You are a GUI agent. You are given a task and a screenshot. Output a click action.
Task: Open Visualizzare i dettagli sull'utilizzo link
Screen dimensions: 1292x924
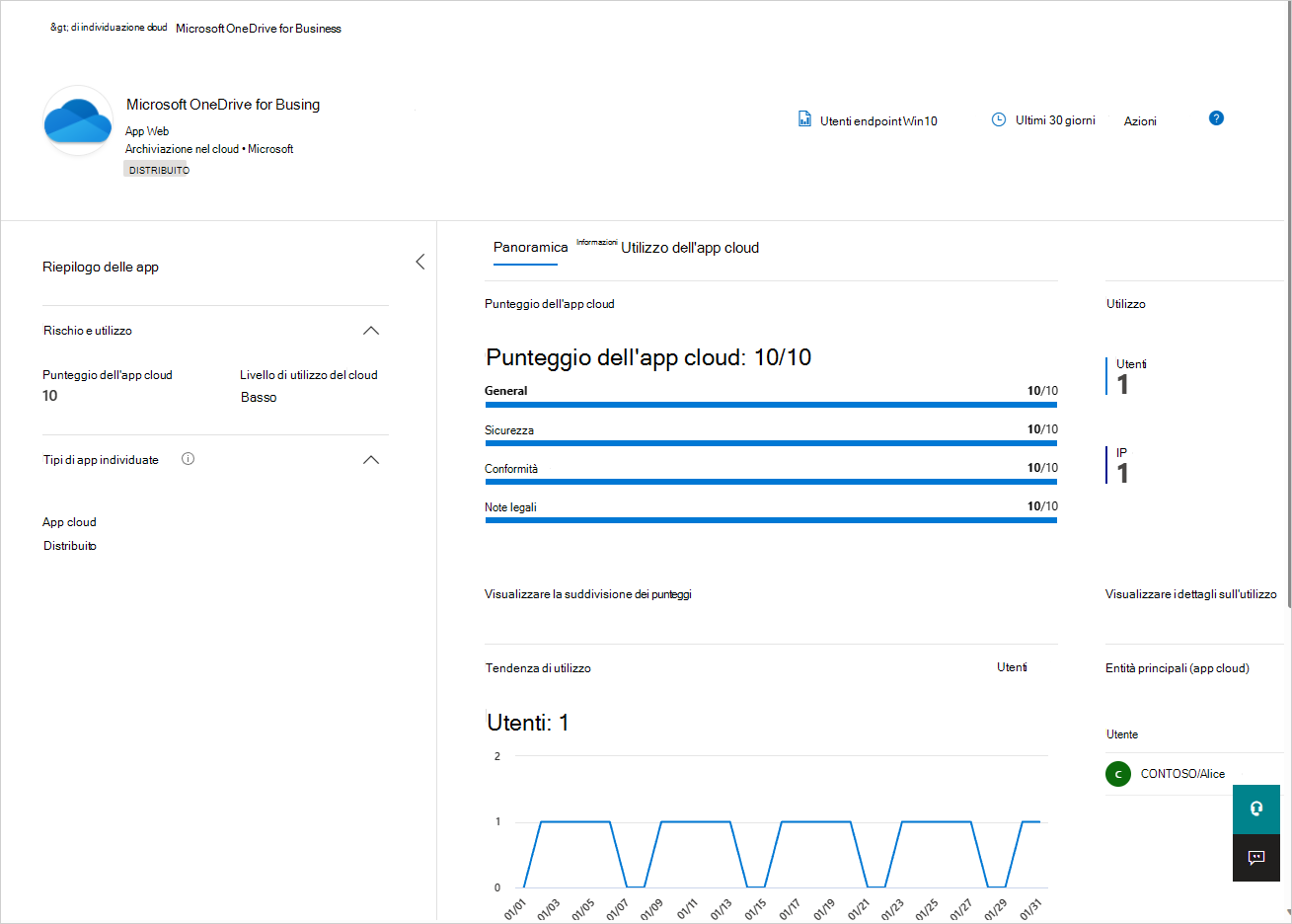coord(1190,594)
